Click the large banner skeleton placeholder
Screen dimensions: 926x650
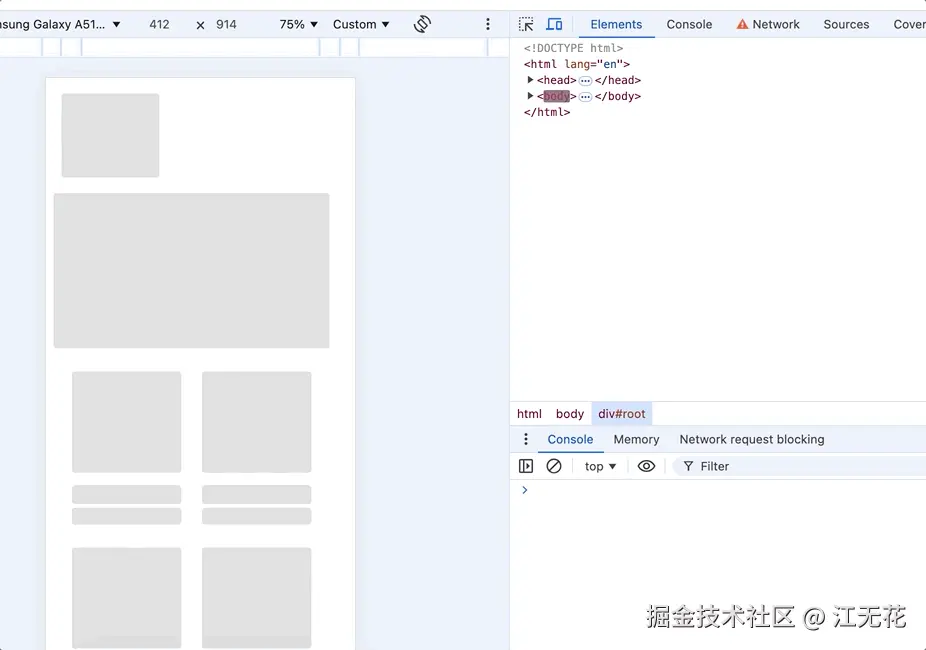pyautogui.click(x=191, y=270)
